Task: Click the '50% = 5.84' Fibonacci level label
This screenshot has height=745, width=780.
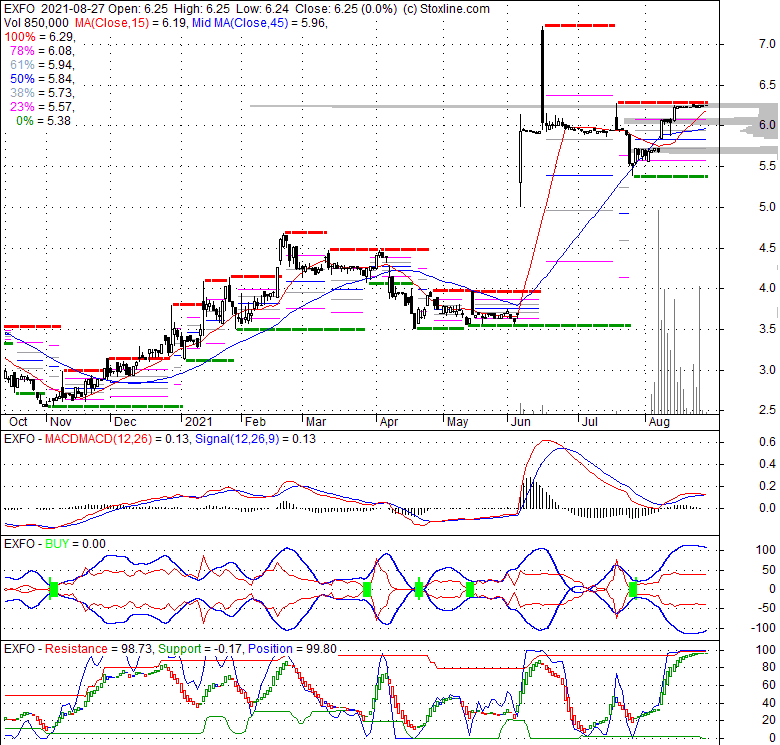Action: point(42,79)
